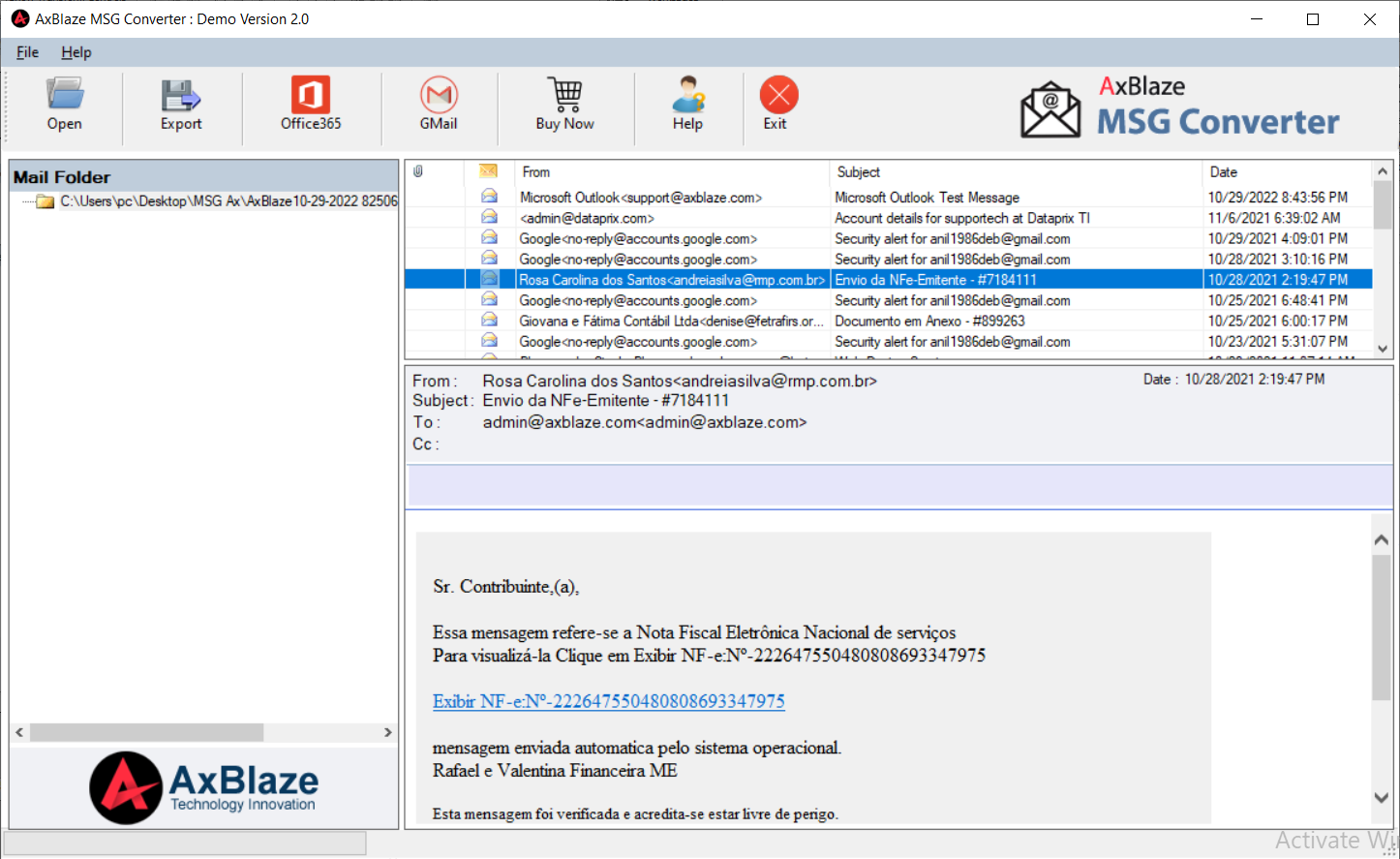Screen dimensions: 1400x859
Task: Click the folder icon in Mail Folder tree
Action: point(45,201)
